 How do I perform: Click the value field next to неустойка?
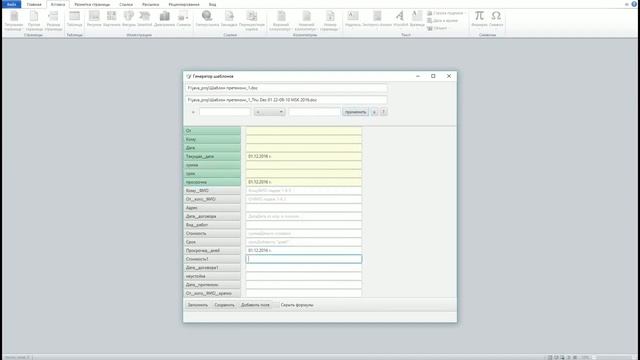(304, 276)
